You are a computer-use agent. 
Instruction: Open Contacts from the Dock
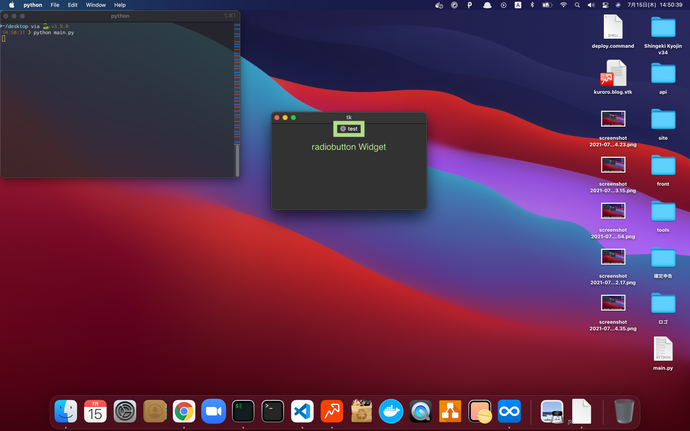(154, 411)
